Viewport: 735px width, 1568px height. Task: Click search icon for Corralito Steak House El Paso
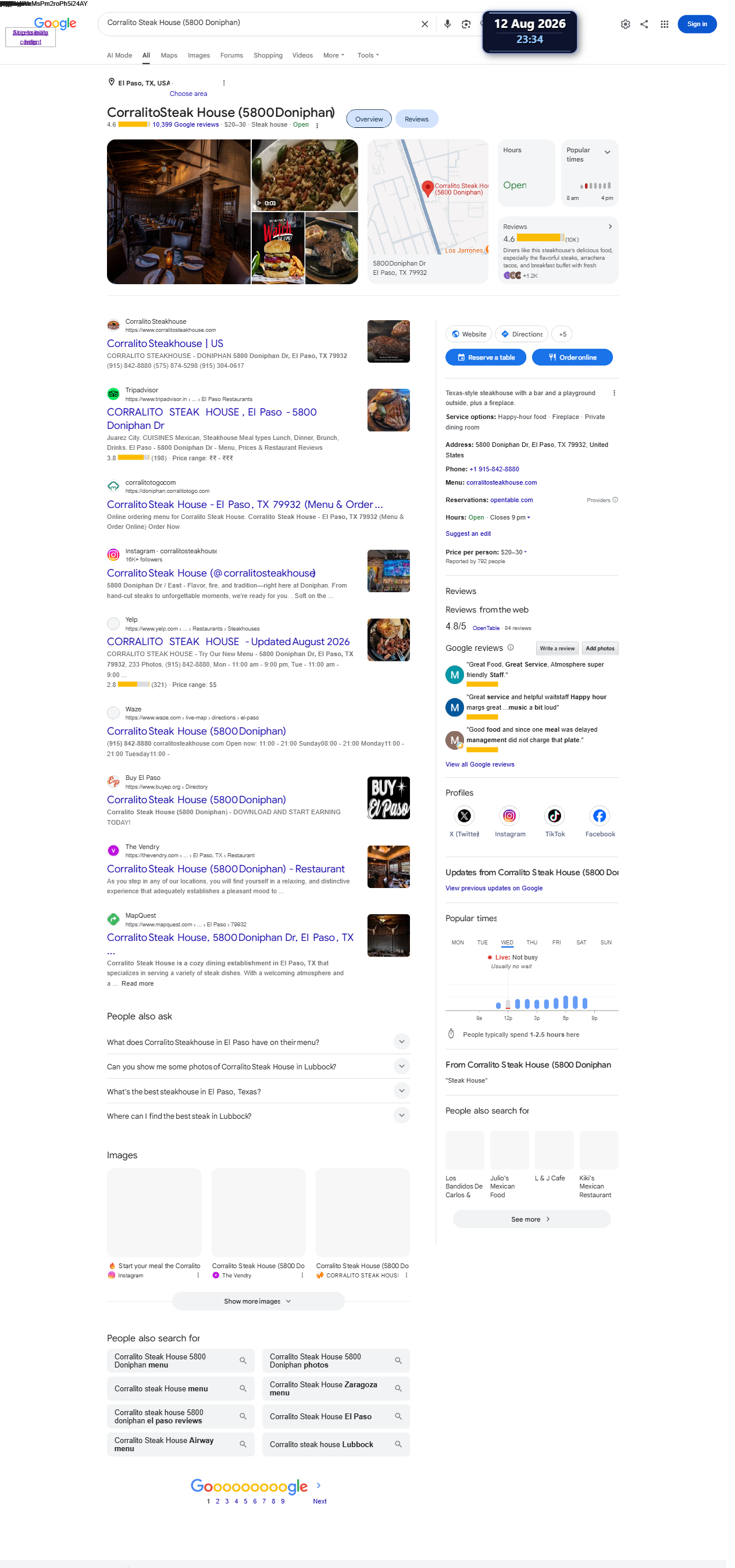pos(398,1416)
